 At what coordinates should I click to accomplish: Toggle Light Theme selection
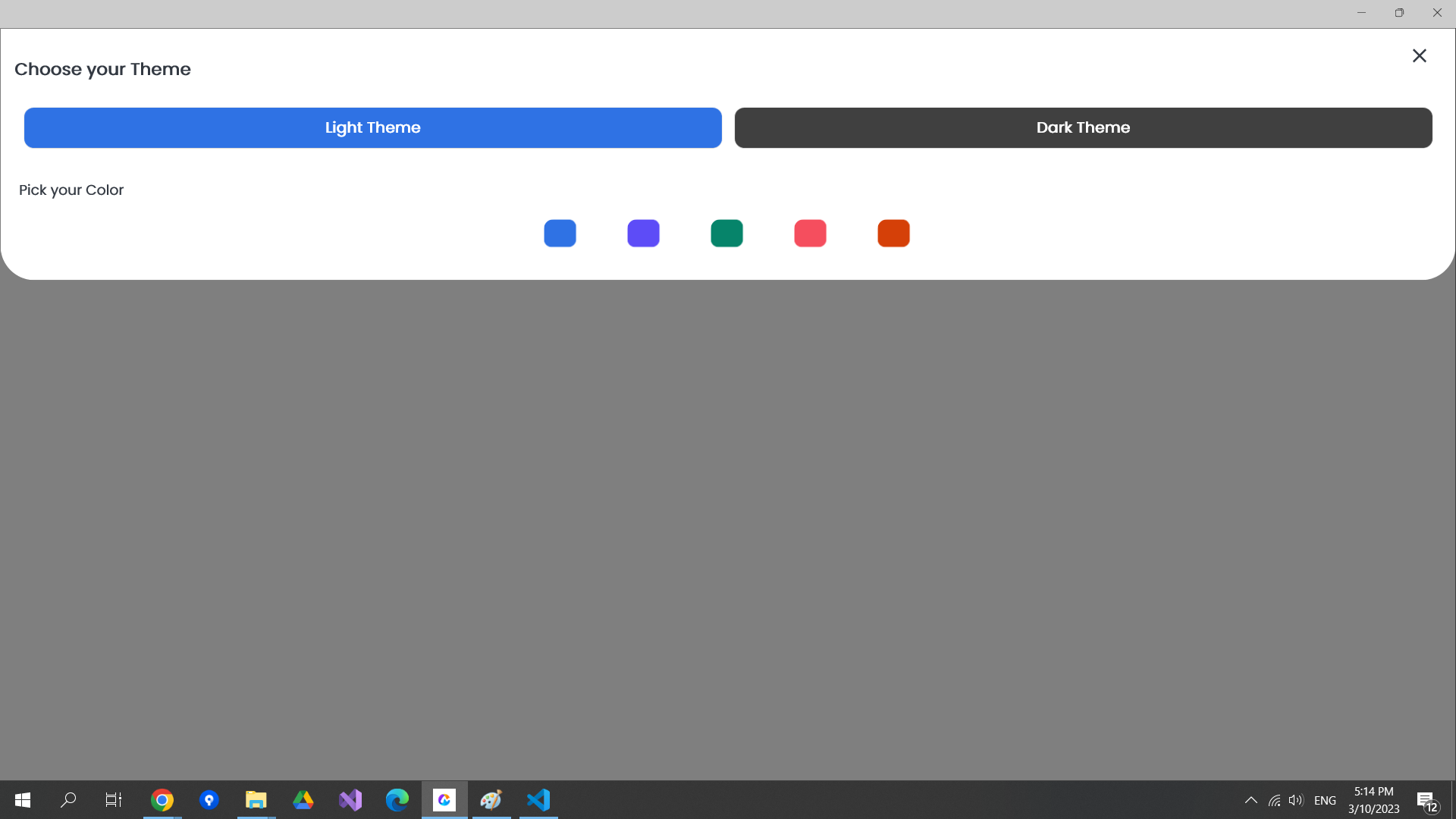click(372, 128)
